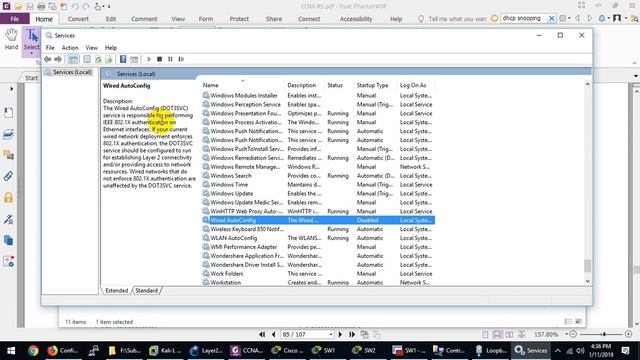This screenshot has width=640, height=360.
Task: Restart Service icon in Services toolbar
Action: [x=181, y=59]
